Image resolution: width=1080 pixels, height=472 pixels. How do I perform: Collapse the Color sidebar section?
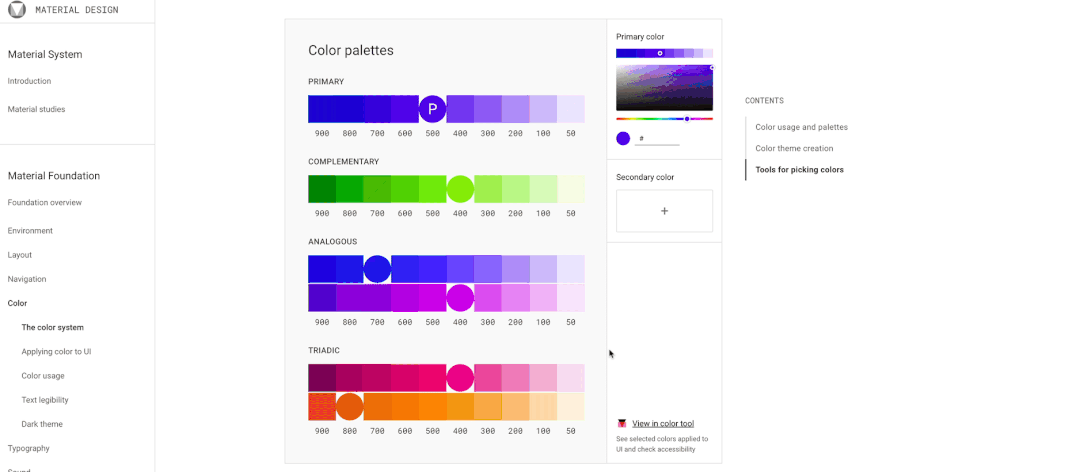coord(17,303)
